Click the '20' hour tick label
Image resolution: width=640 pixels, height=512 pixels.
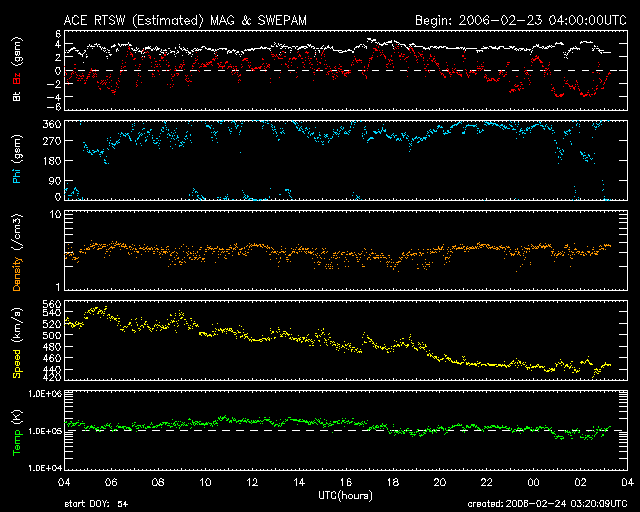click(x=440, y=482)
